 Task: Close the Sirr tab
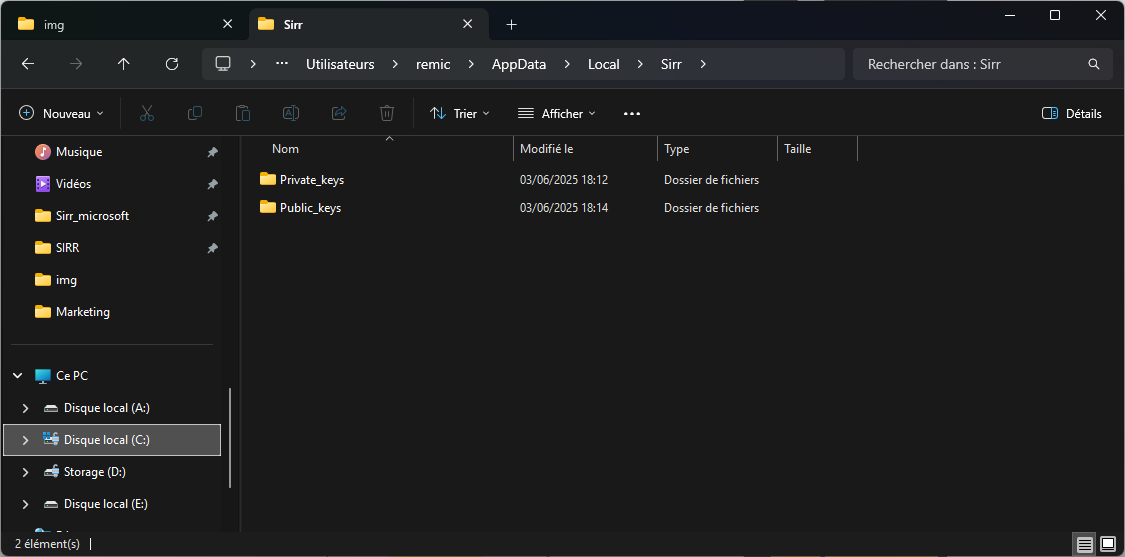(467, 24)
